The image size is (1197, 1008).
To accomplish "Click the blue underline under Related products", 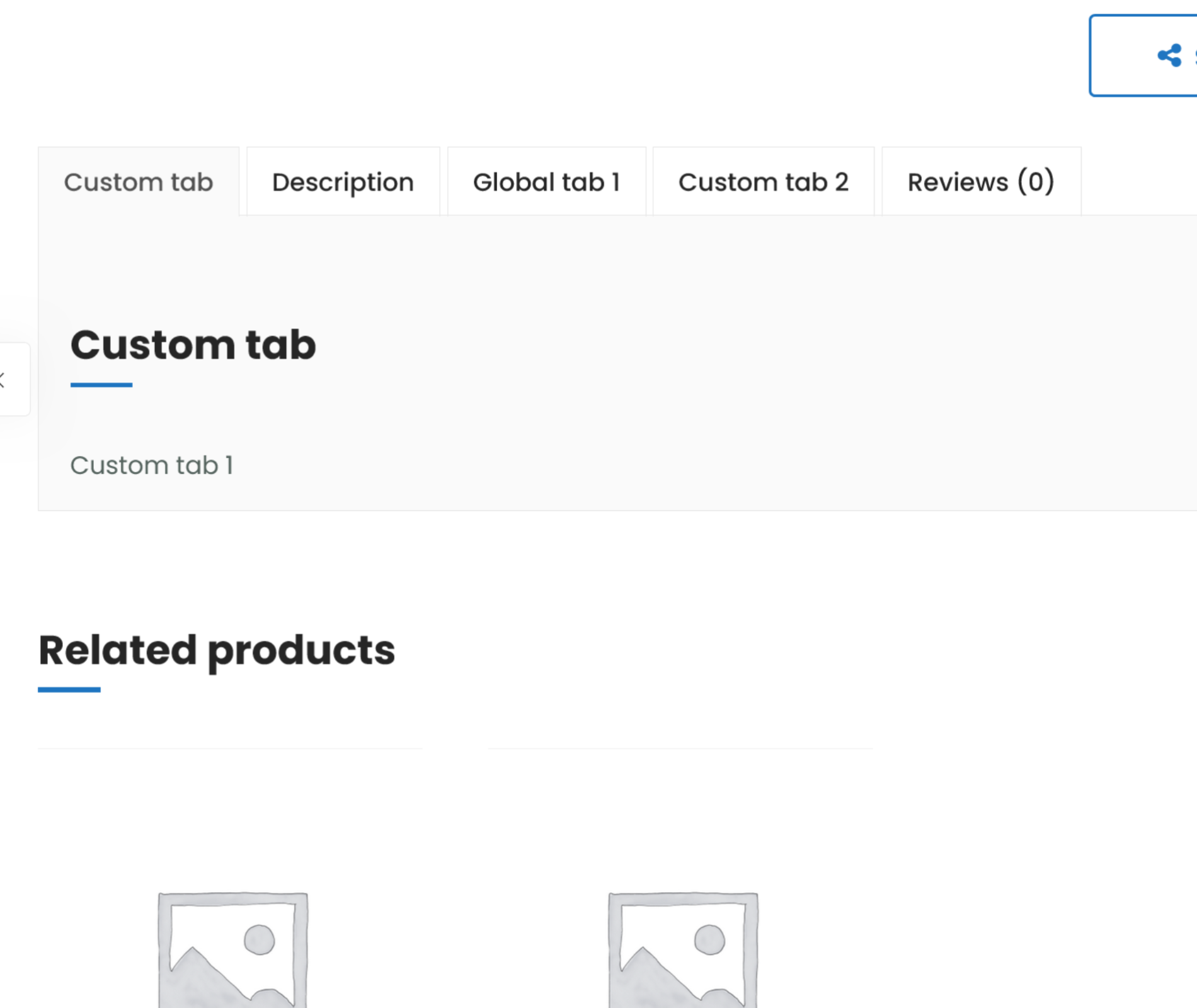I will pos(69,690).
